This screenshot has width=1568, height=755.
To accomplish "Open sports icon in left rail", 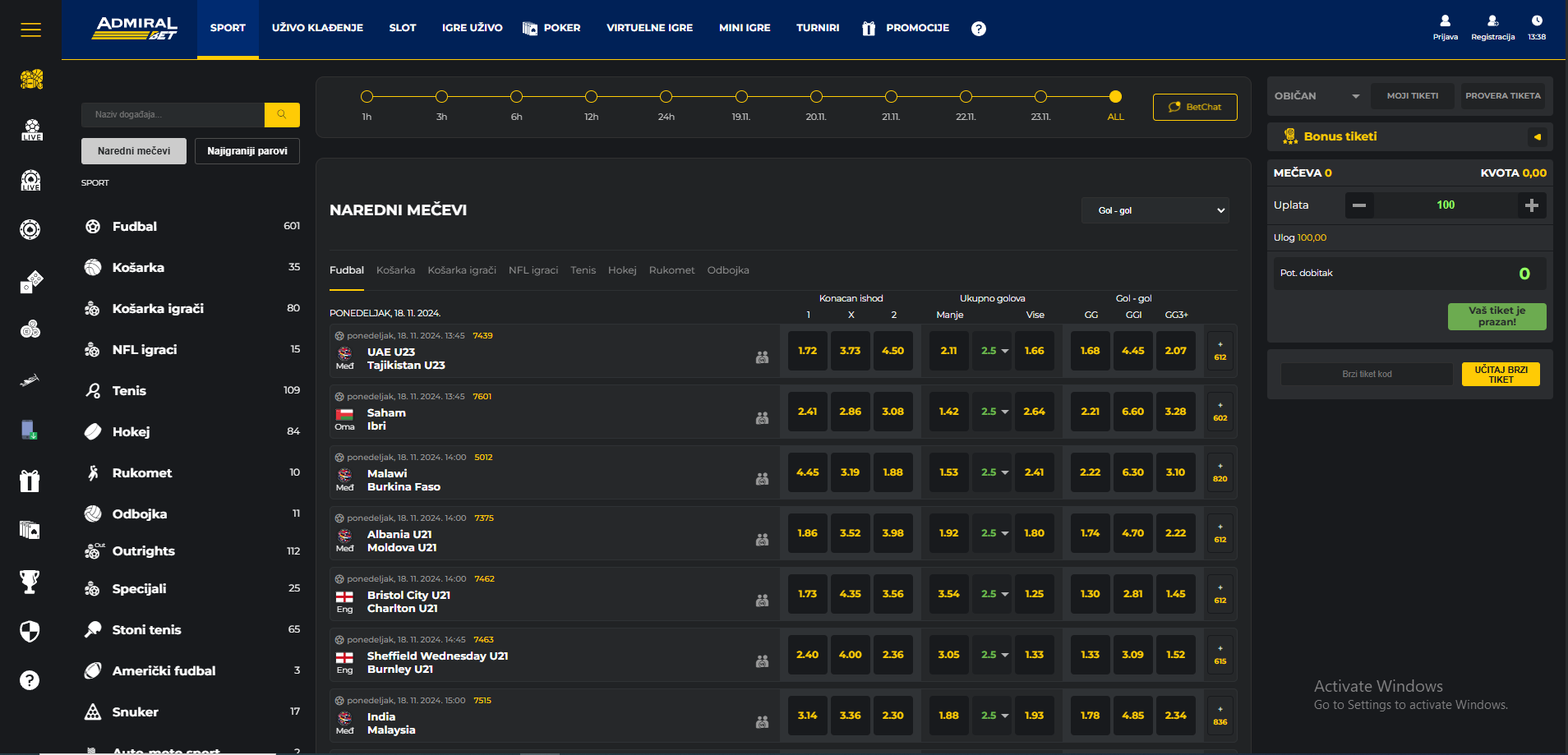I will [x=31, y=80].
